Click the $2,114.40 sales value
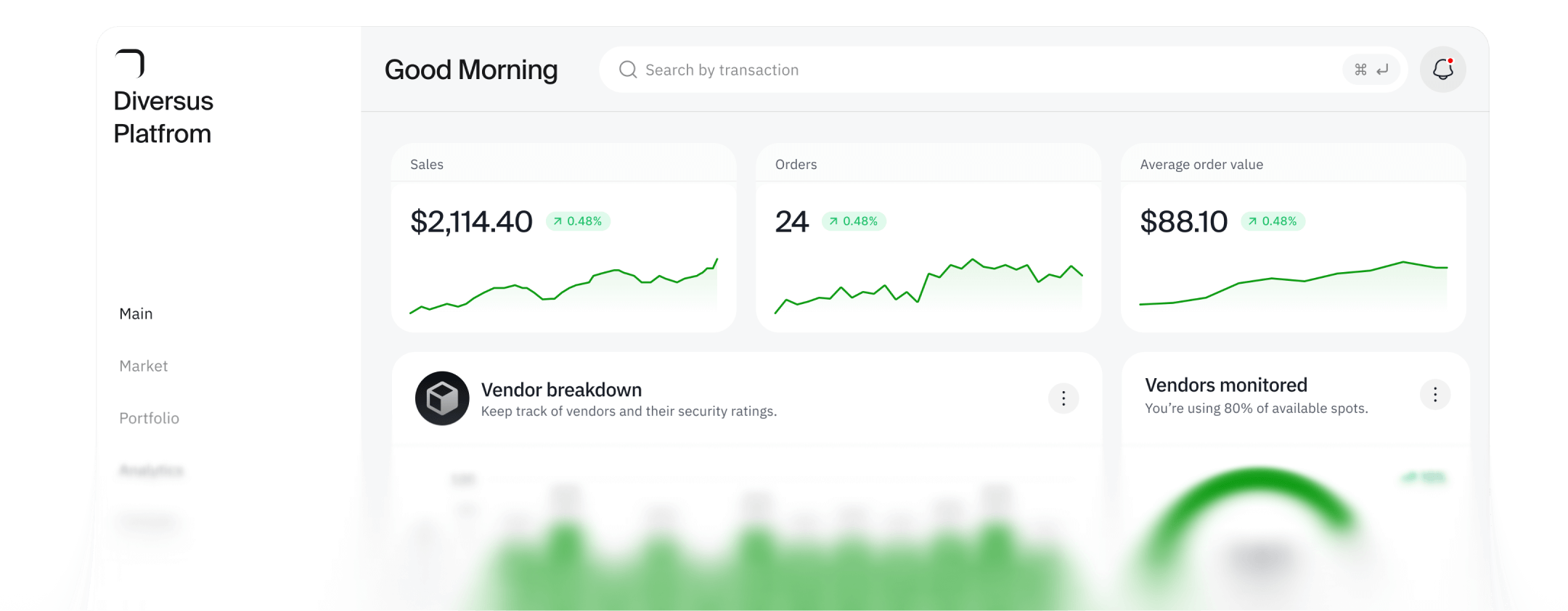The image size is (1568, 611). 471,221
